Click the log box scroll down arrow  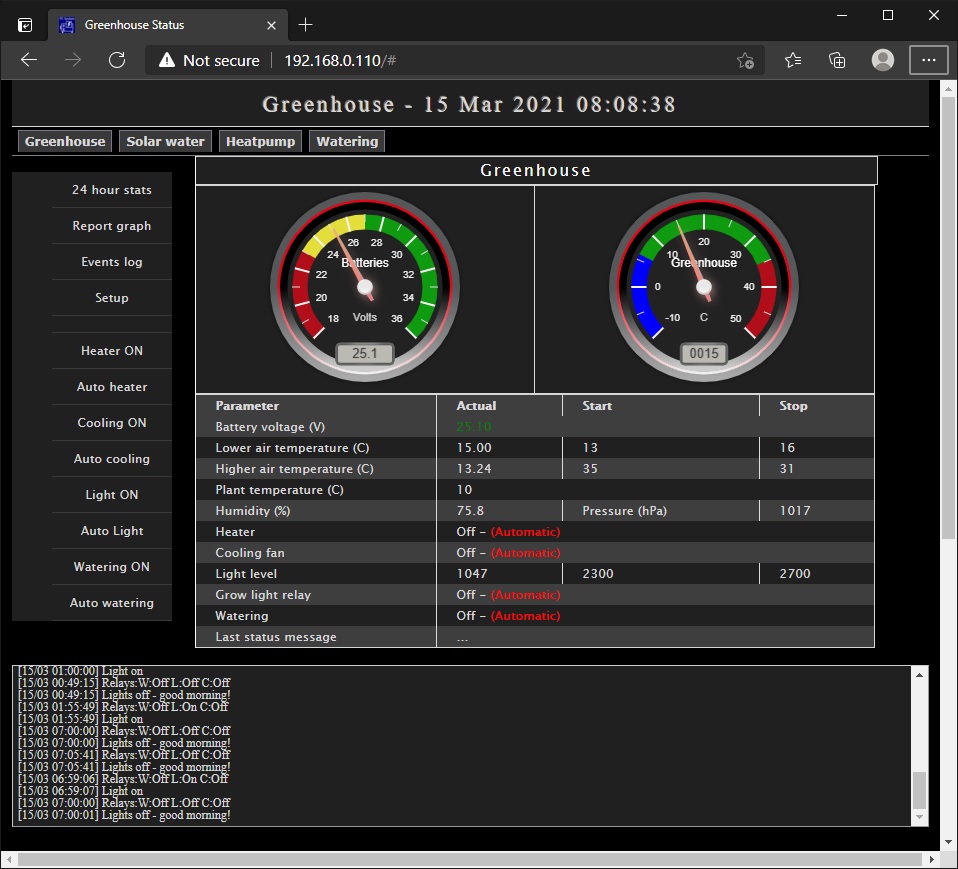pos(920,817)
